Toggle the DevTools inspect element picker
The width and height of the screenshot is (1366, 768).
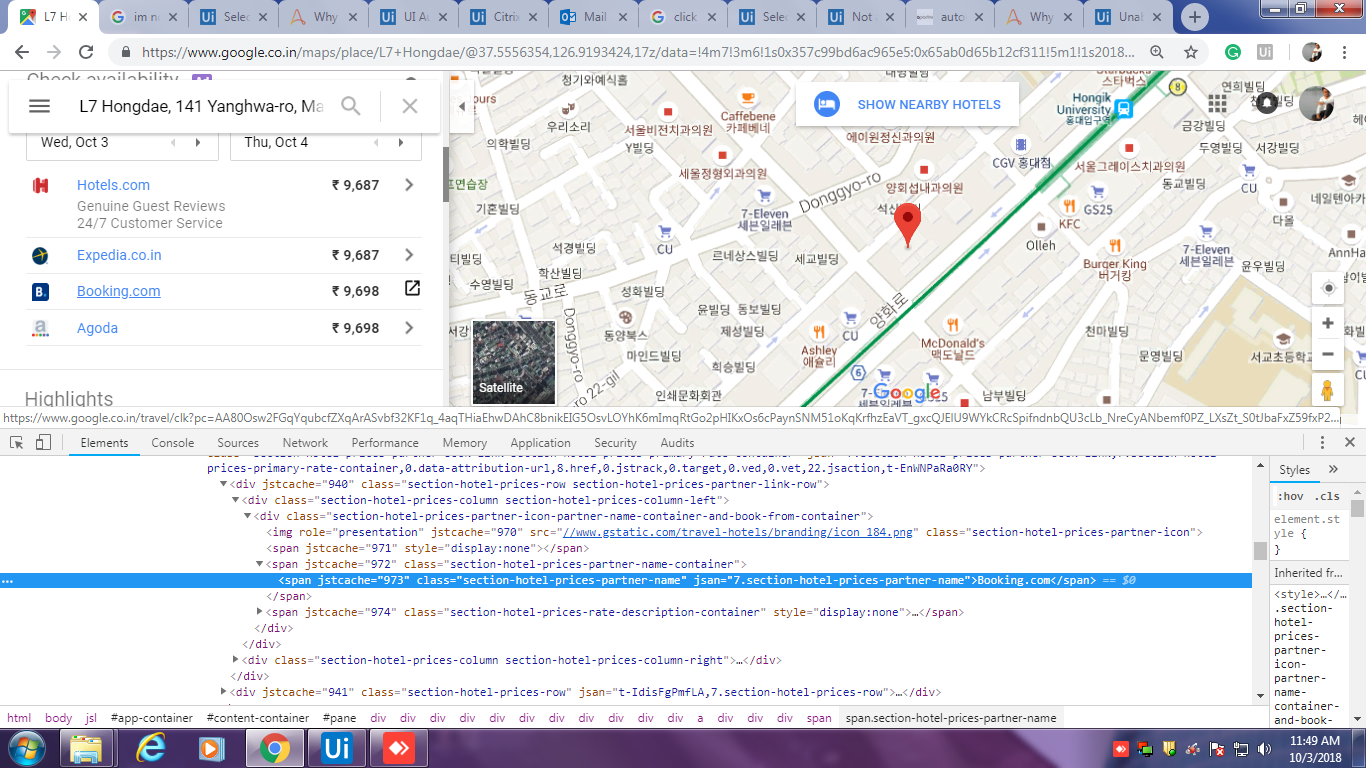coord(16,442)
